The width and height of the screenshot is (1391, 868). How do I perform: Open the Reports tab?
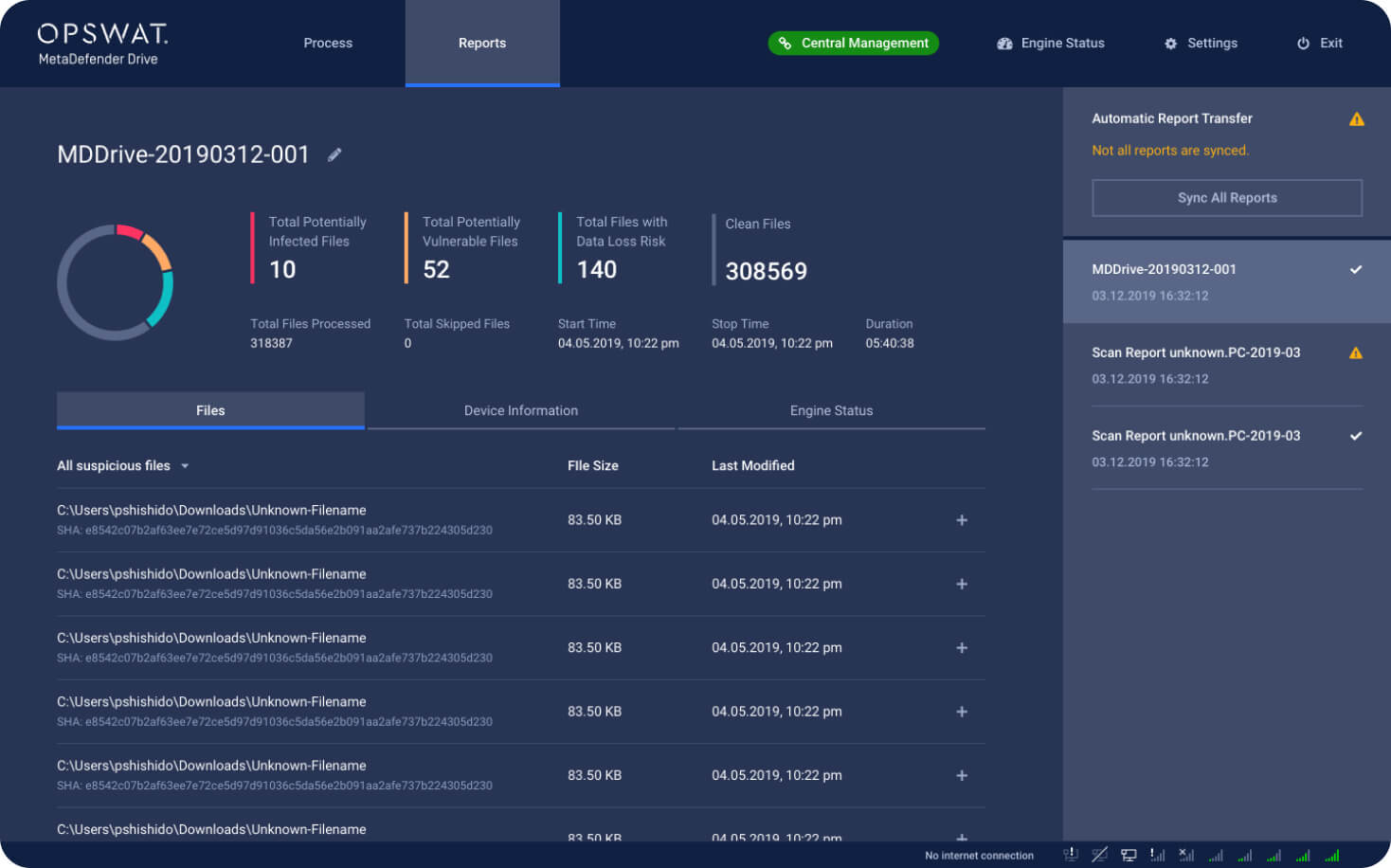[482, 43]
